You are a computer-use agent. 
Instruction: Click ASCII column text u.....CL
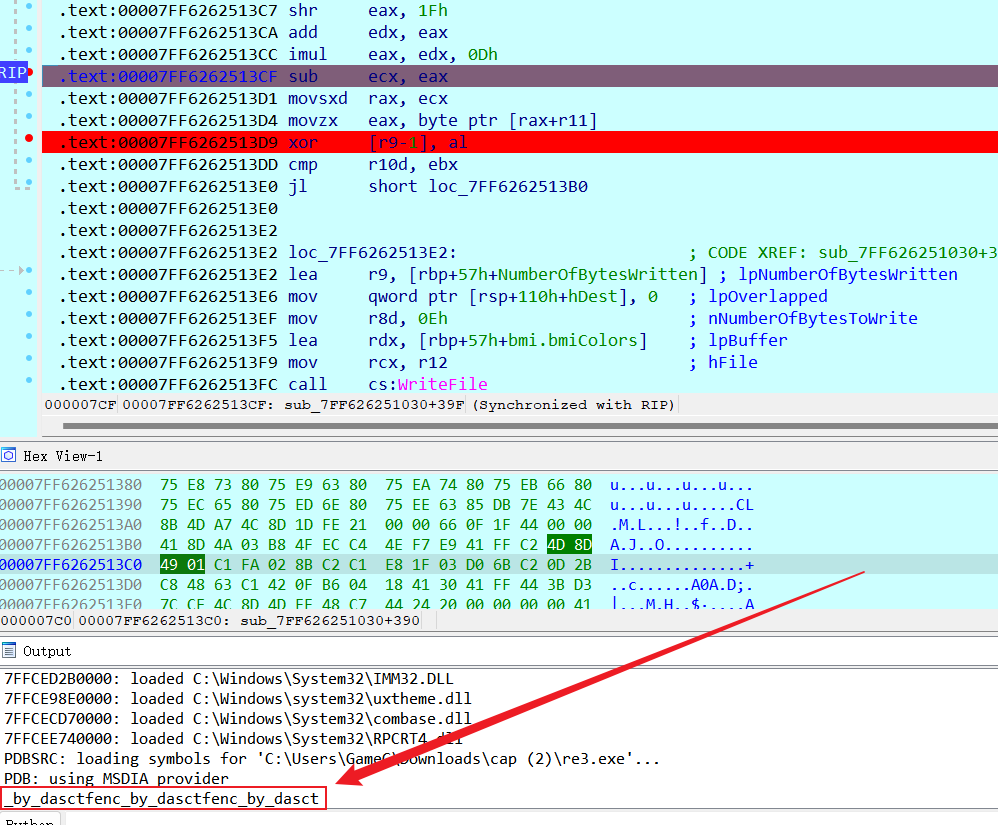pyautogui.click(x=682, y=505)
